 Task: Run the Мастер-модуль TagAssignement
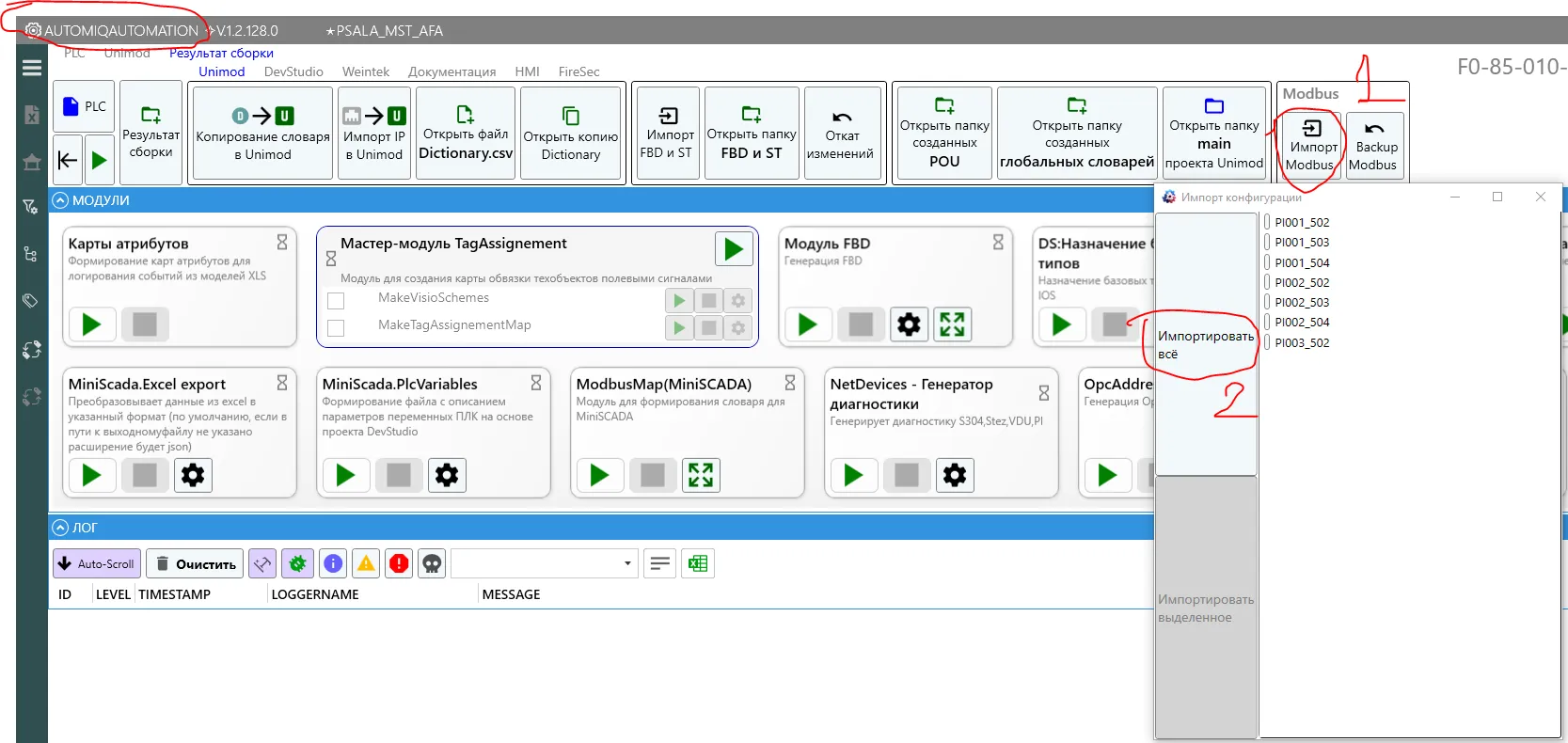click(x=734, y=249)
